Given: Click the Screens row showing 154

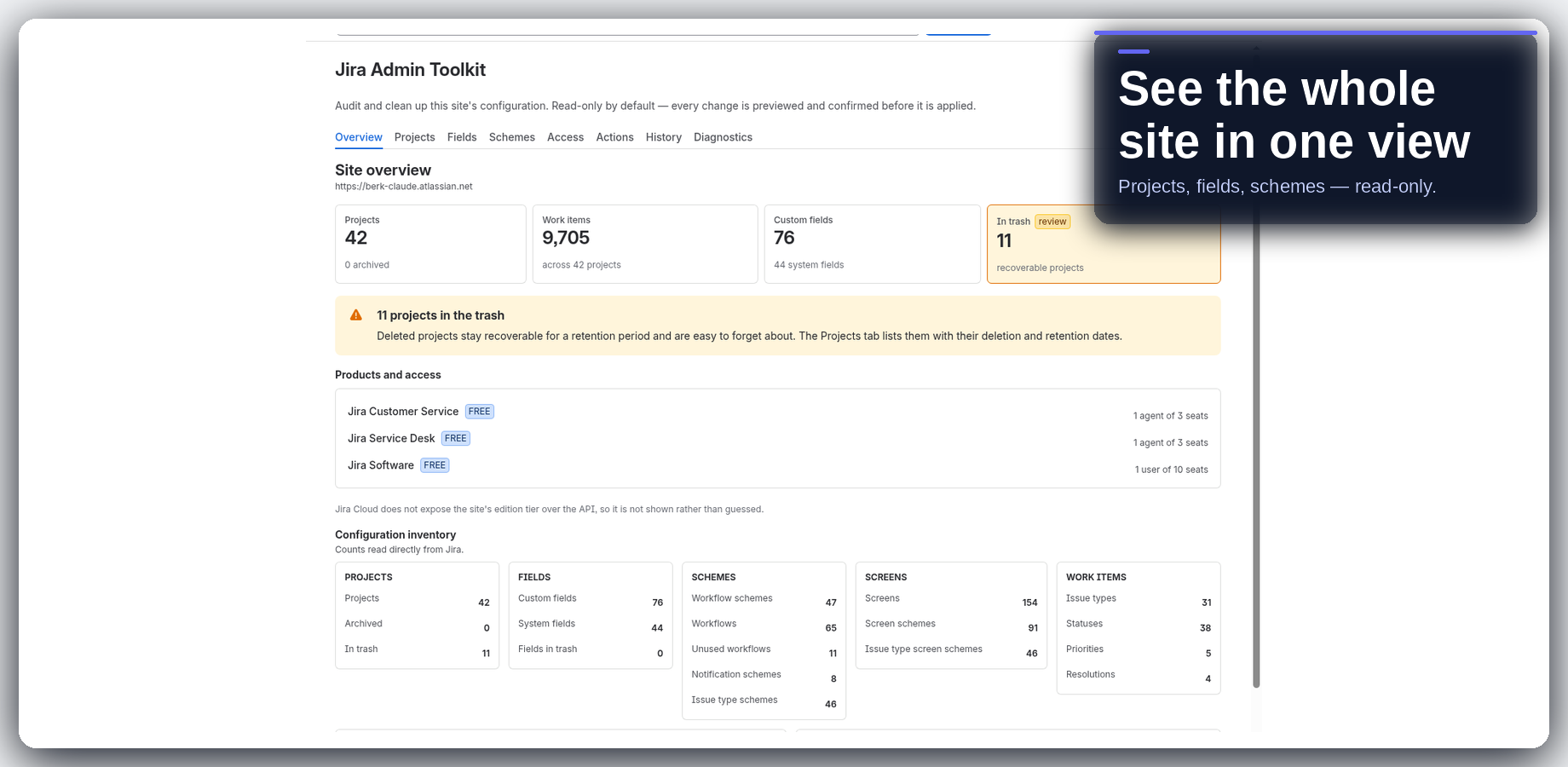Looking at the screenshot, I should click(951, 600).
